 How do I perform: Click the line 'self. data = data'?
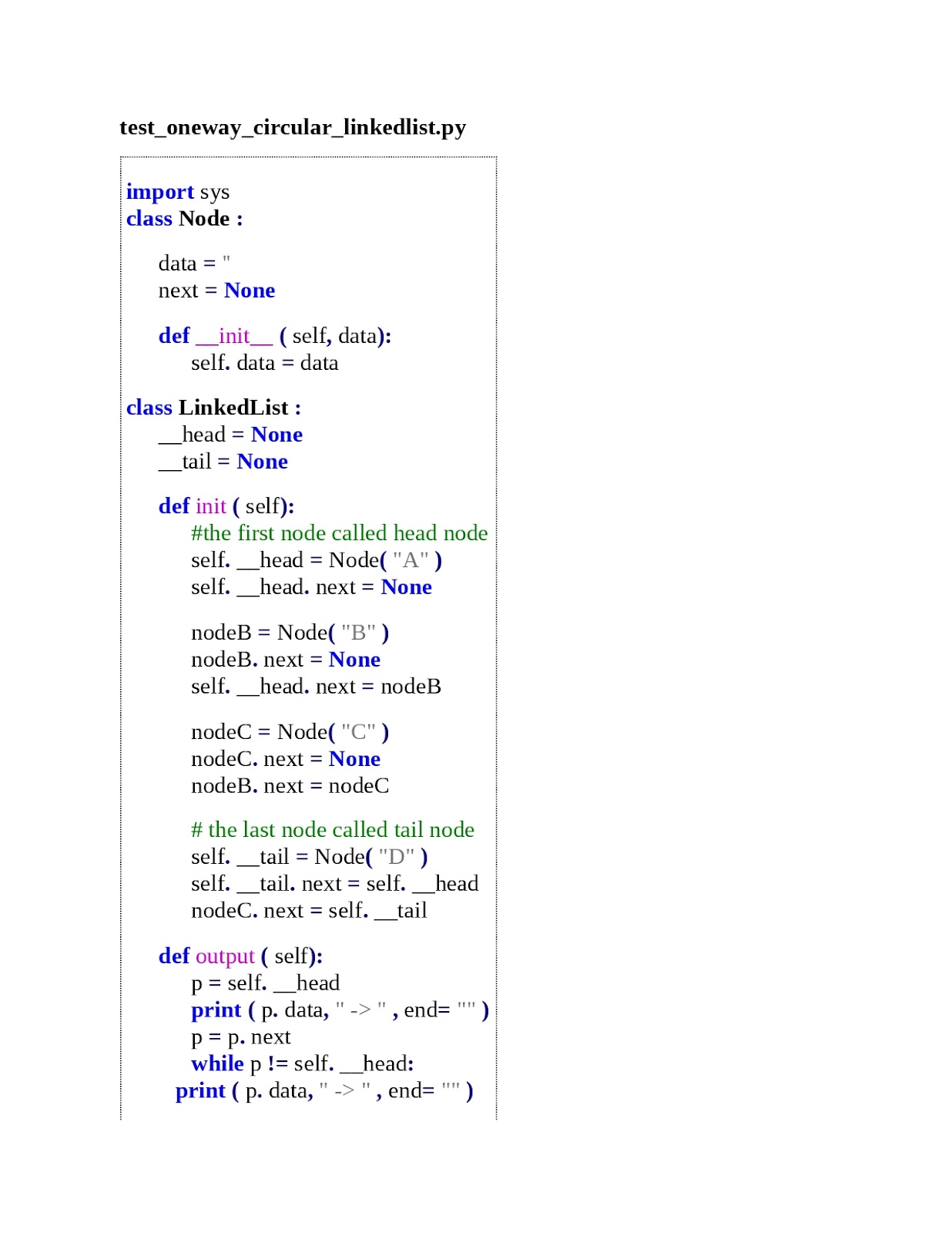click(x=265, y=363)
